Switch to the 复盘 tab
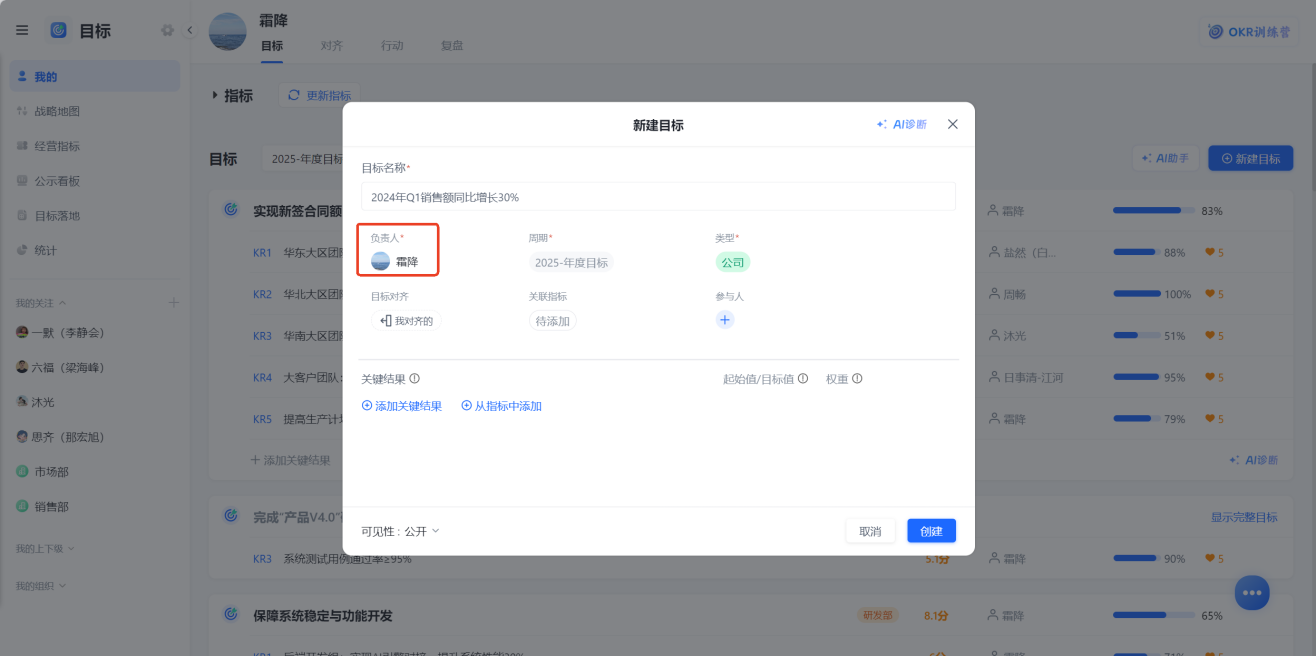Screen dimensions: 1316x656 [x=452, y=46]
